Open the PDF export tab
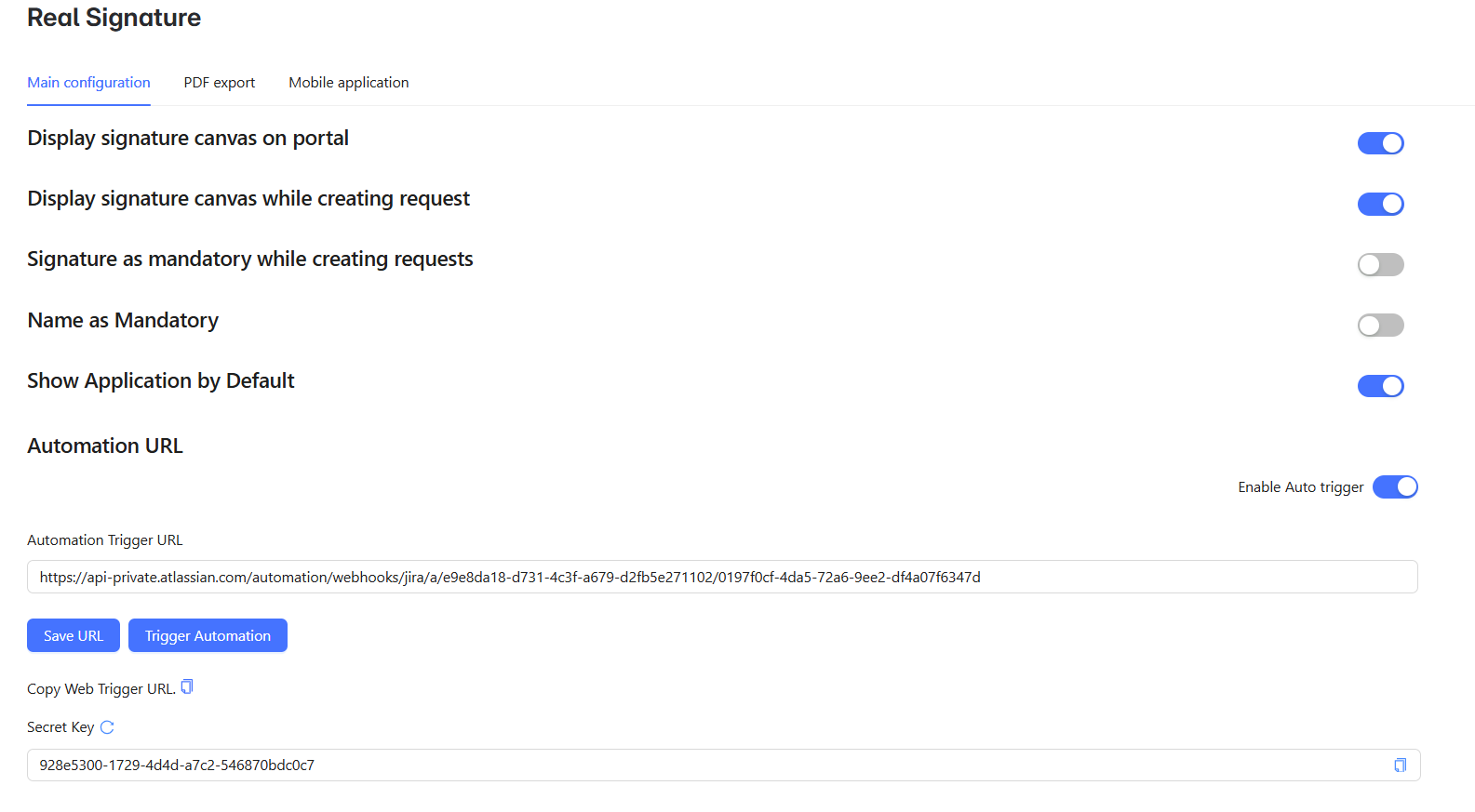The width and height of the screenshot is (1475, 812). pos(220,83)
